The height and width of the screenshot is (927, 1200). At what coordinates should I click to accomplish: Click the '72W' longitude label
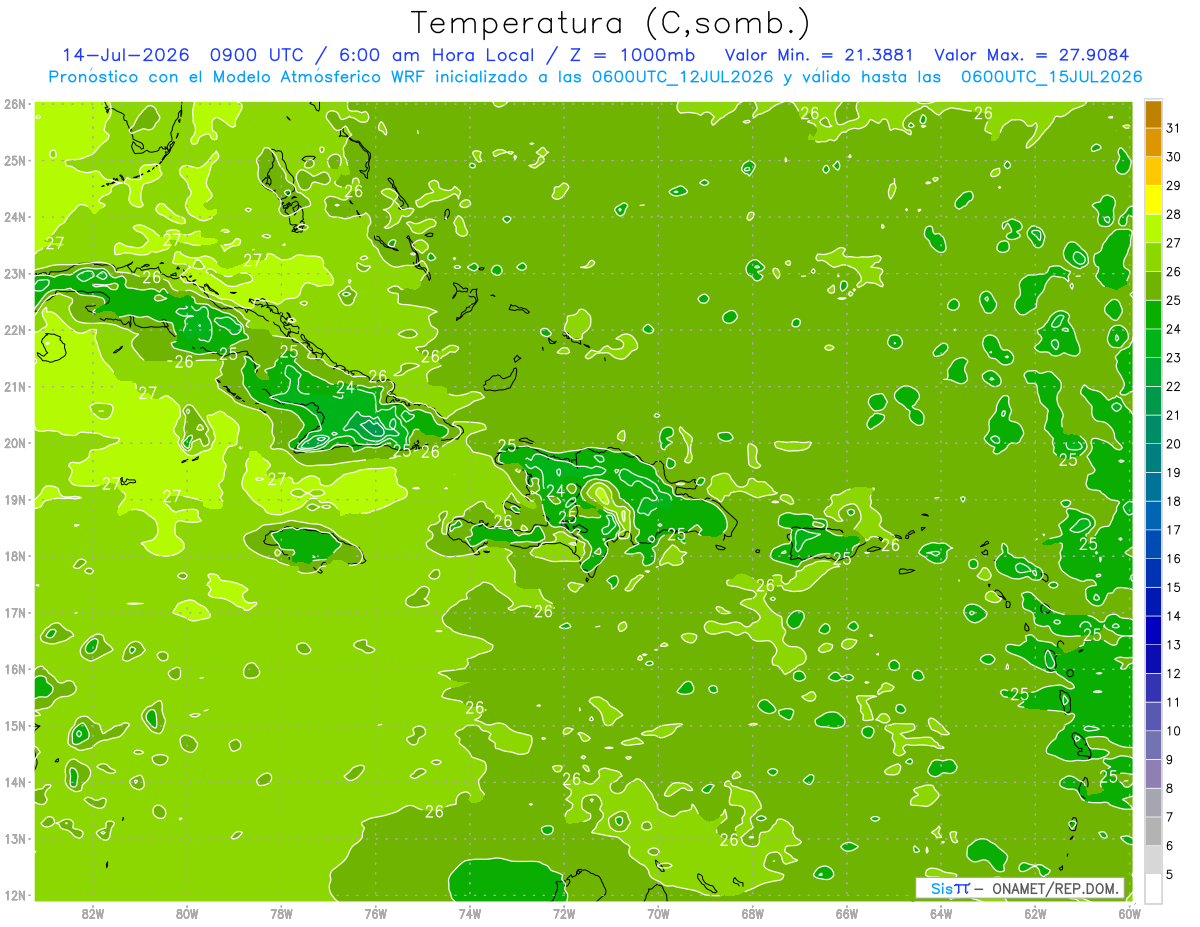pyautogui.click(x=564, y=913)
